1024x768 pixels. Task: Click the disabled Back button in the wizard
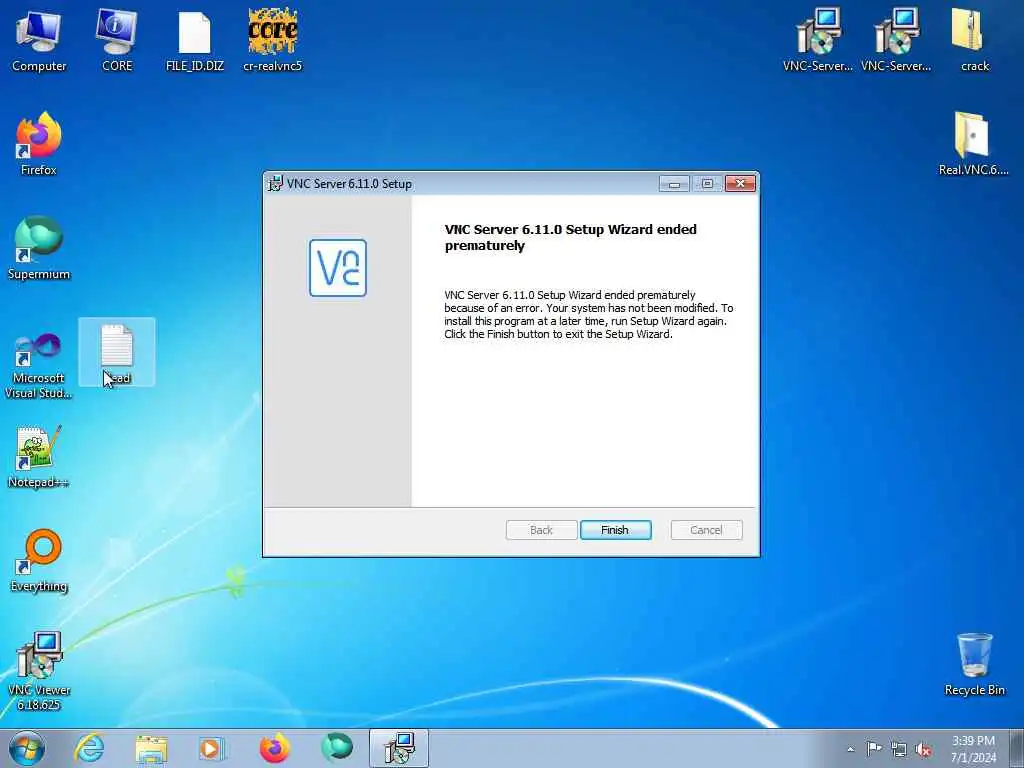coord(541,530)
